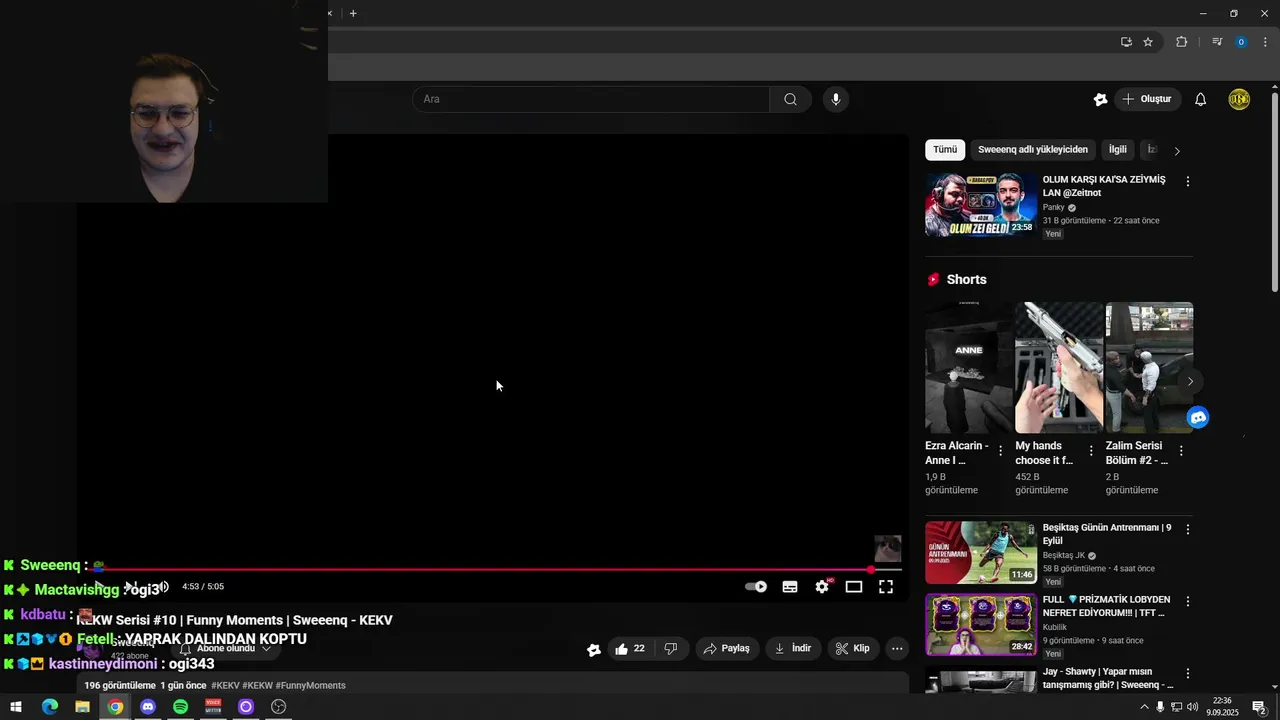Open the Abone olundu subscription dropdown

(225, 649)
